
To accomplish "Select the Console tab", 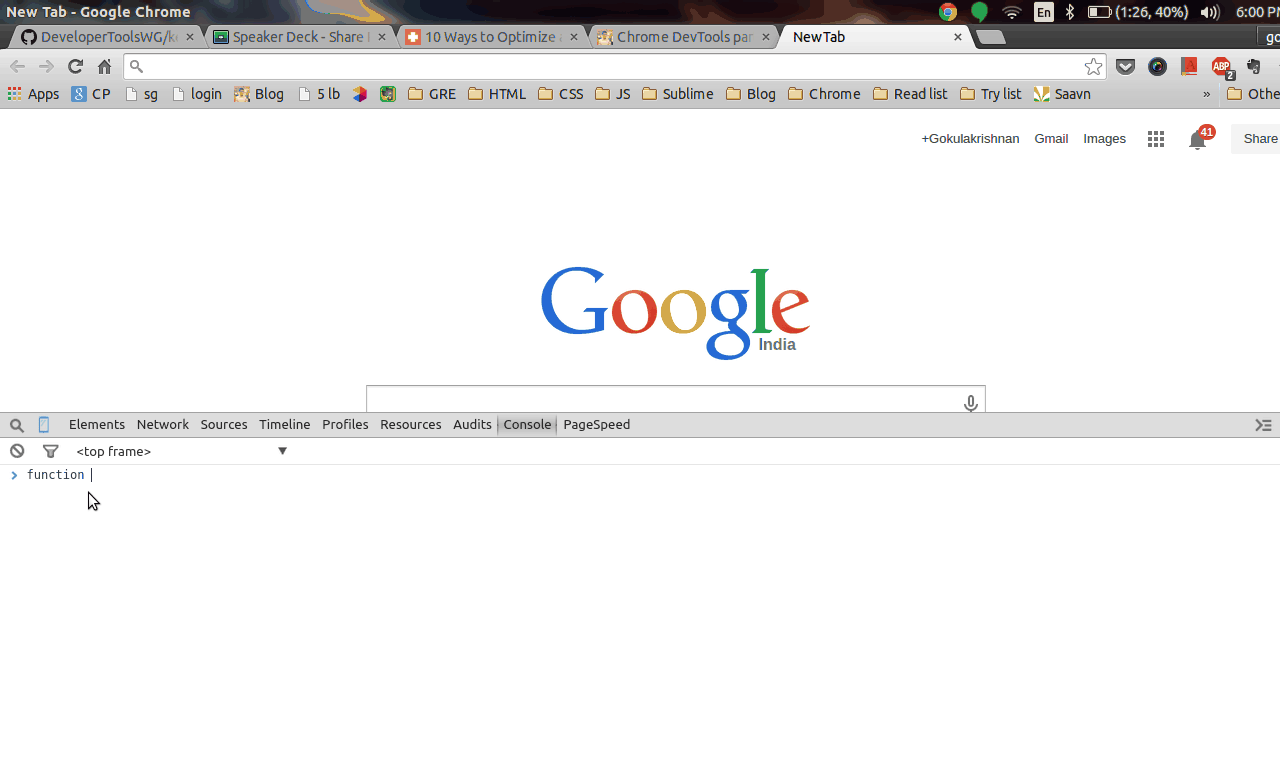I will pos(527,425).
